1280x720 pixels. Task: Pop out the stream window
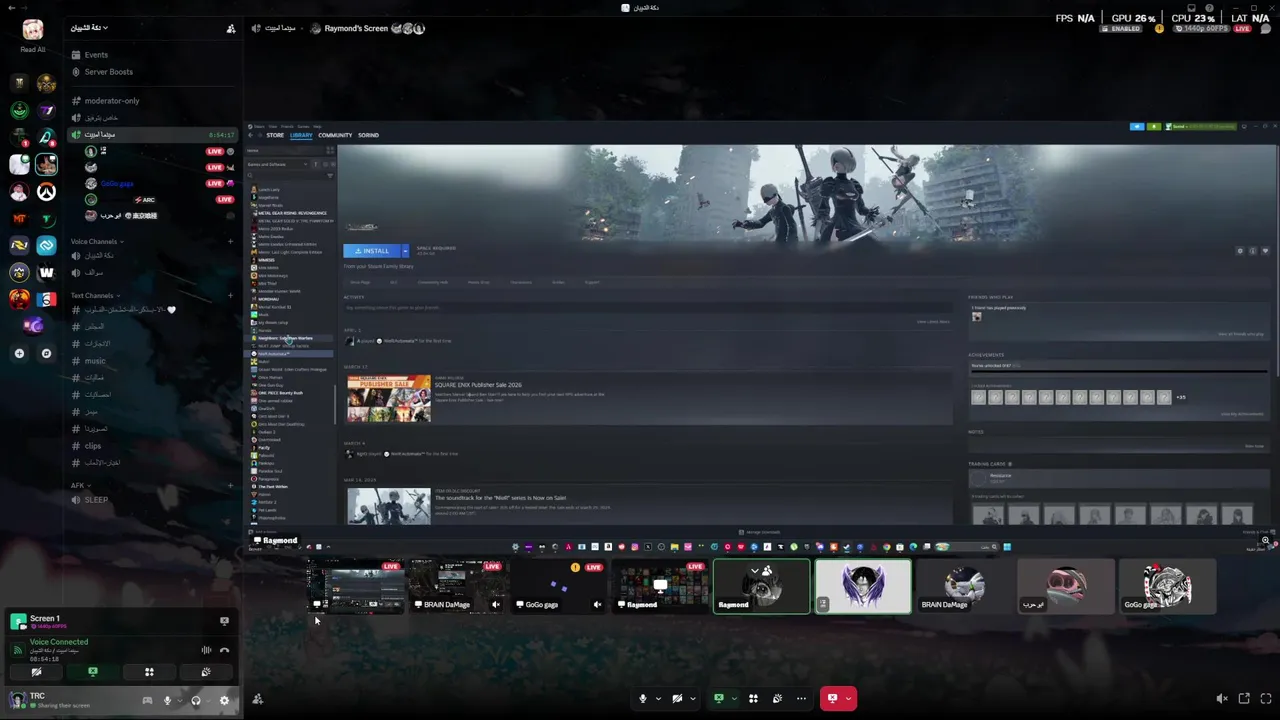1244,699
